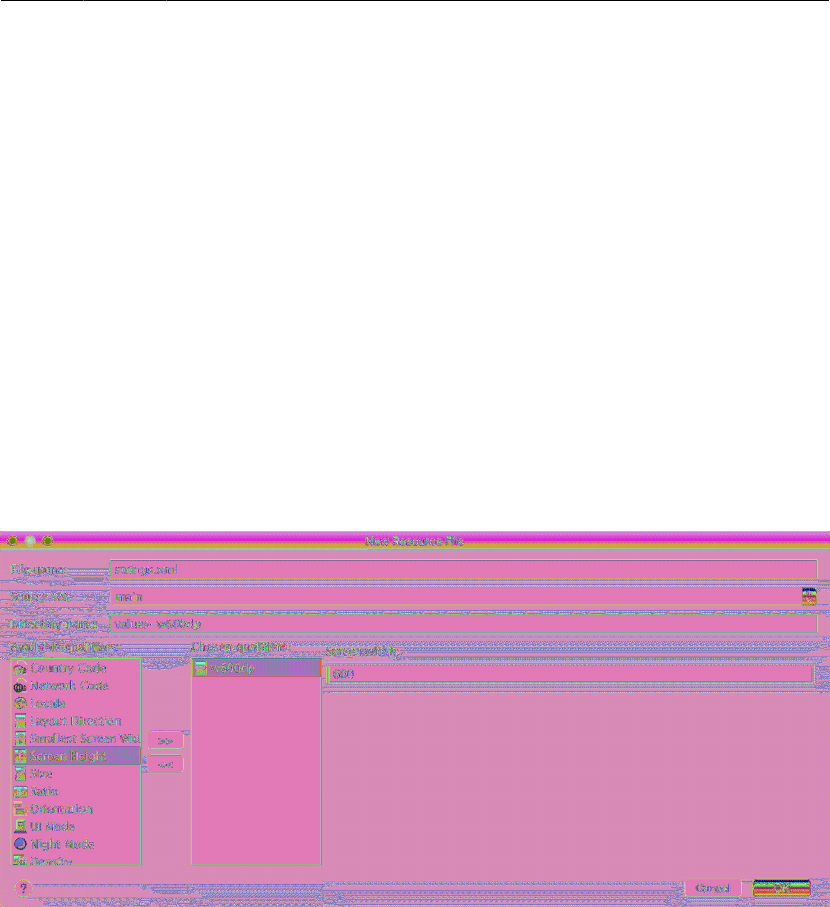The height and width of the screenshot is (907, 830).
Task: Confirm with the OK button
Action: tap(781, 888)
